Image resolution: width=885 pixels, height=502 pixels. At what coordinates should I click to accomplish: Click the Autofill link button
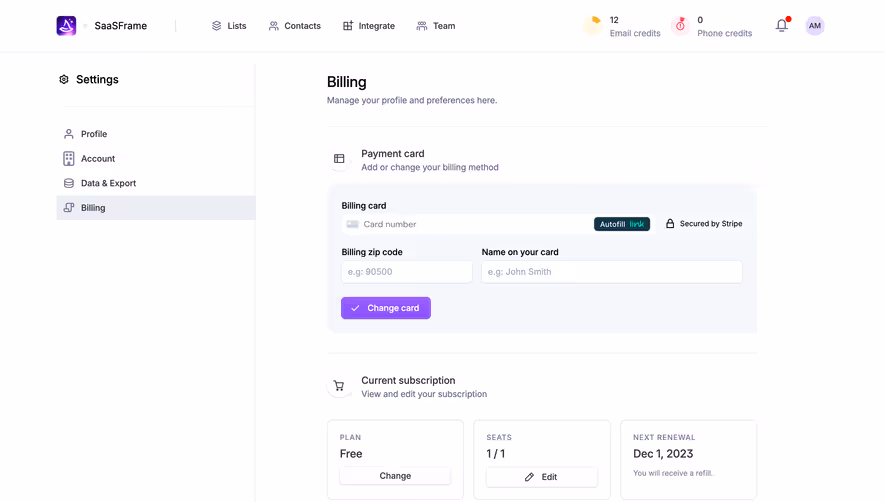click(621, 224)
